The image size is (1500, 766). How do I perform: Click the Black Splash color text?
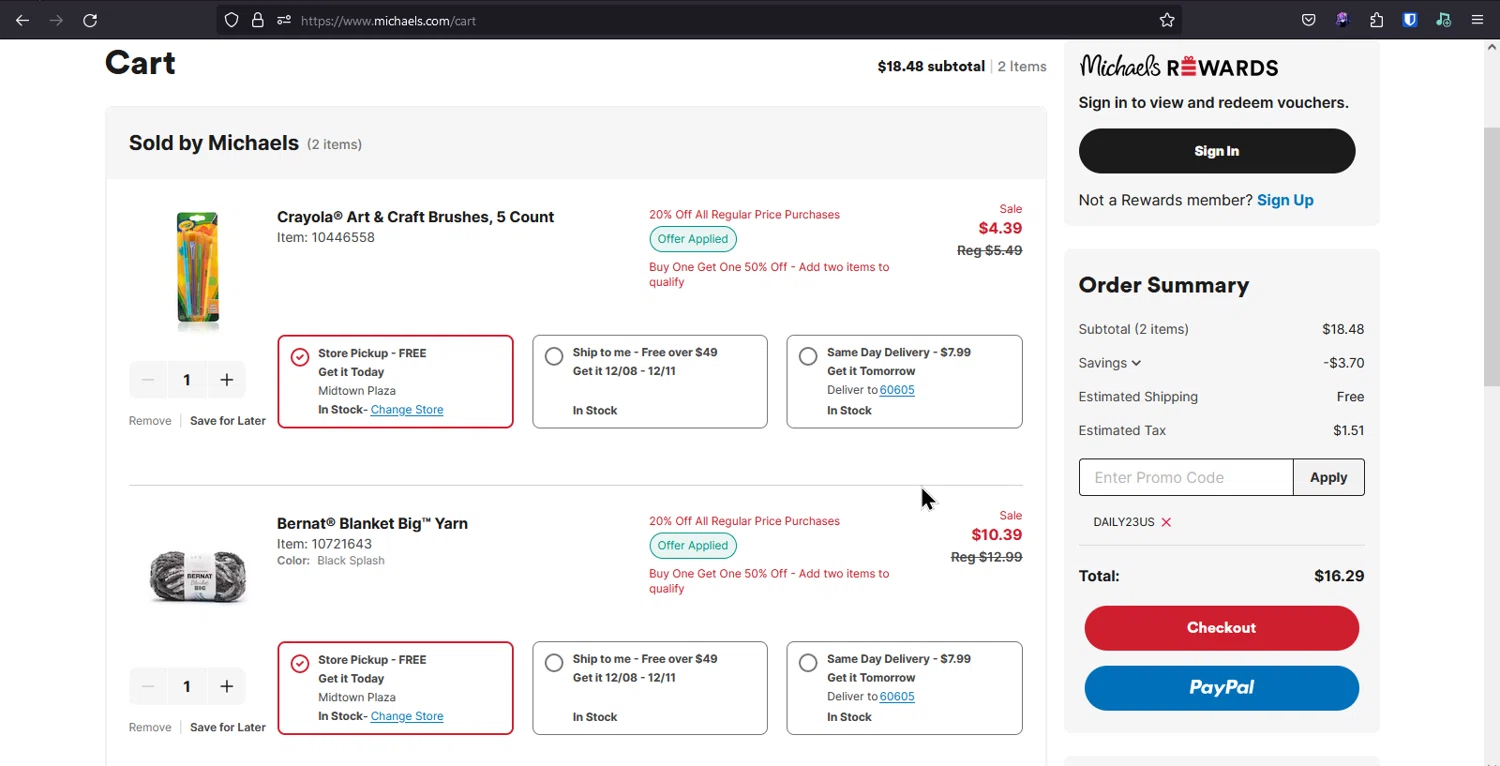351,561
